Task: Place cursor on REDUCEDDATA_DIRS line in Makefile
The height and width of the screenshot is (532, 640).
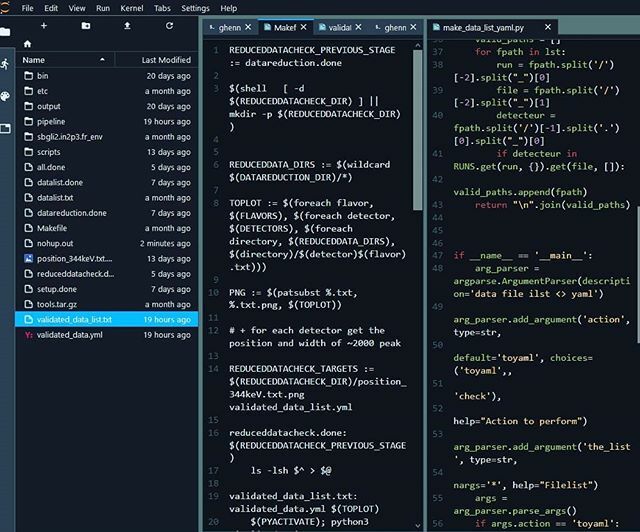Action: coord(309,165)
